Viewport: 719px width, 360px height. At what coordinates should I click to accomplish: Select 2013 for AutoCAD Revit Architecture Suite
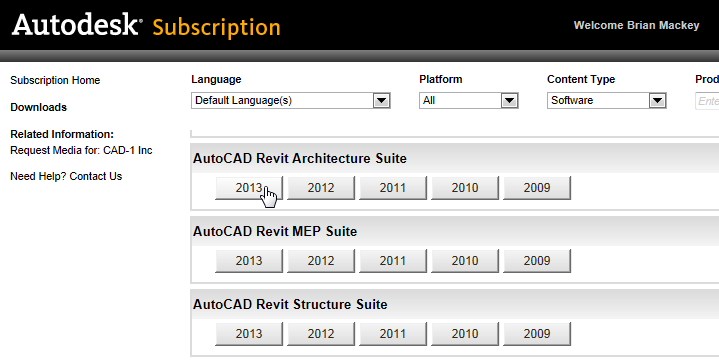(249, 188)
